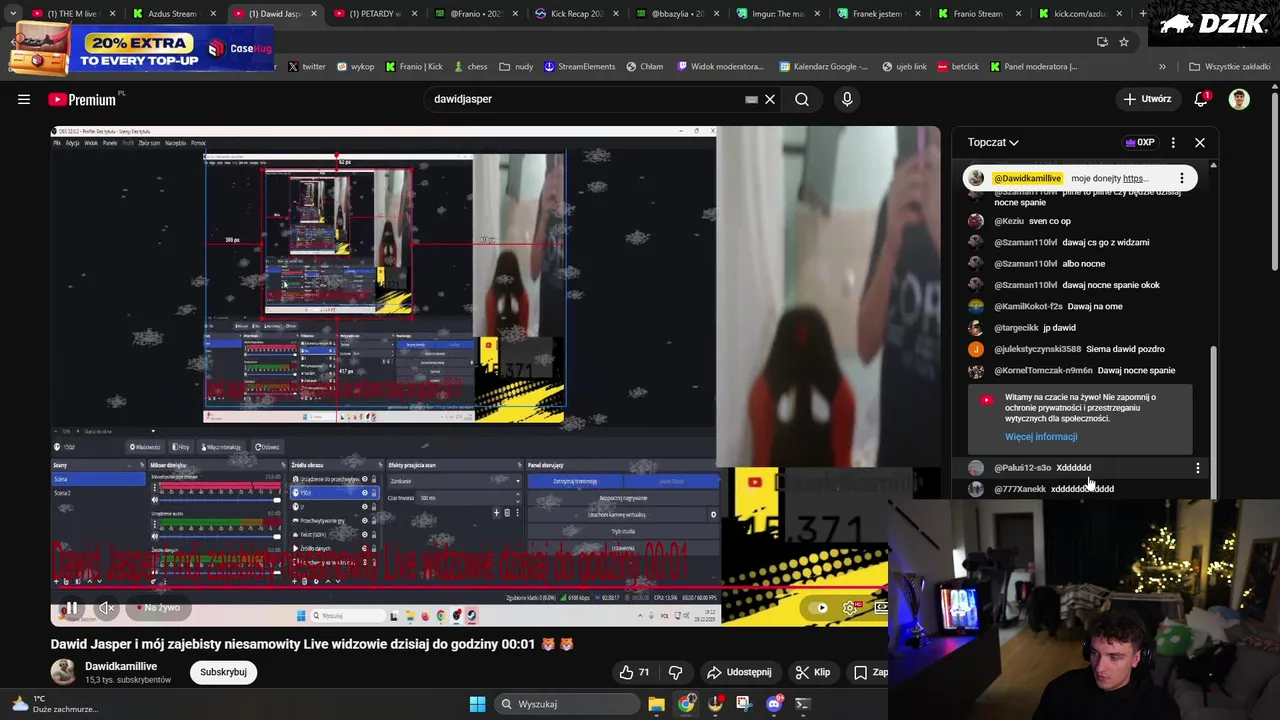Viewport: 1280px width, 720px height.
Task: Toggle the autoplay switch in player
Action: click(x=821, y=607)
